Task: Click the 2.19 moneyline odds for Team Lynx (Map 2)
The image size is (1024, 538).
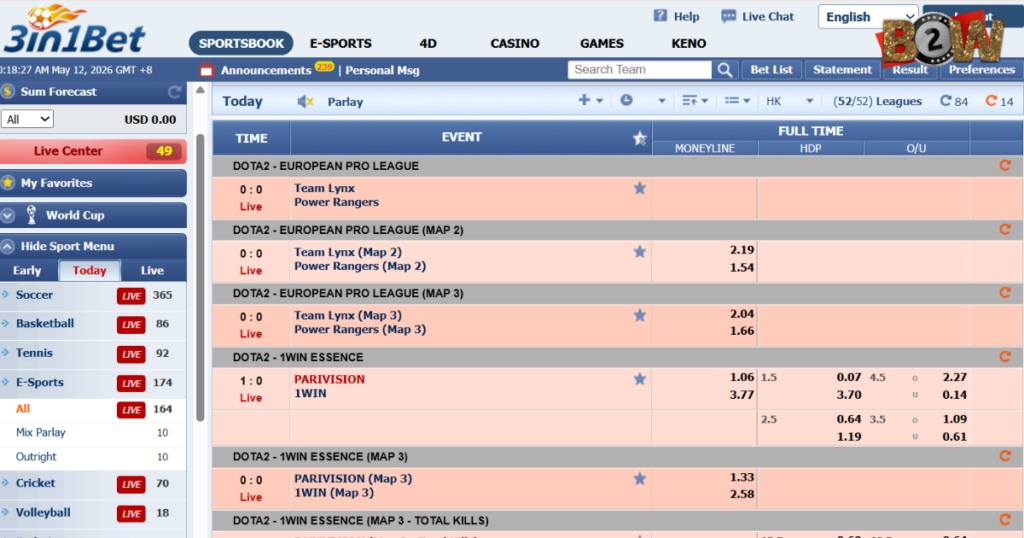Action: click(742, 250)
